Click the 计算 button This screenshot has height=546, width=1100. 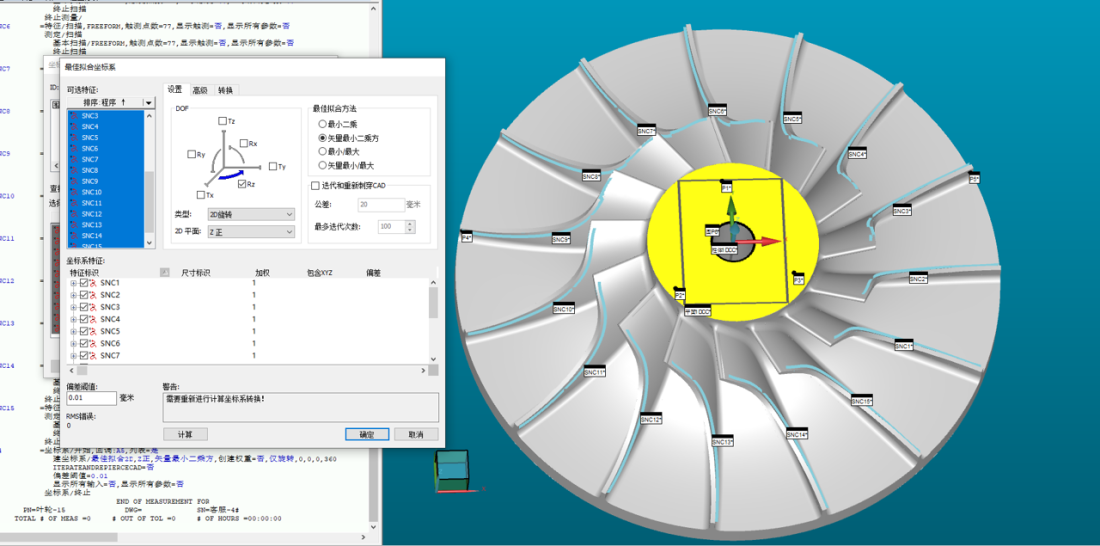[x=185, y=435]
